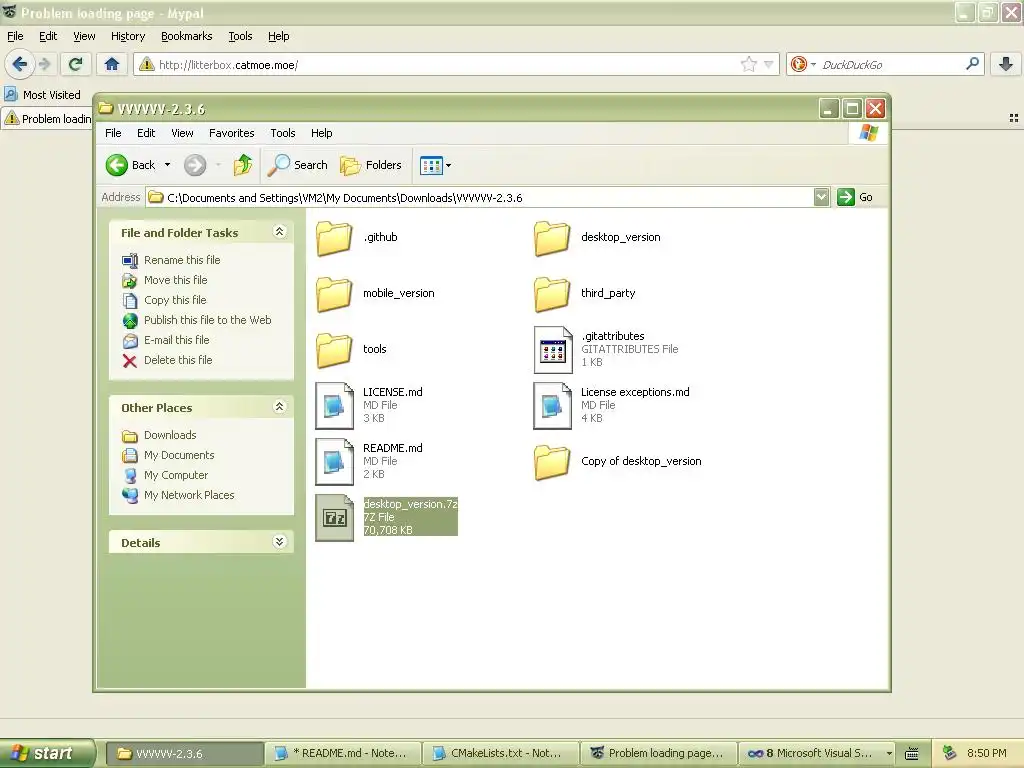Select License exceptions.md file icon
The height and width of the screenshot is (768, 1024).
(x=552, y=406)
